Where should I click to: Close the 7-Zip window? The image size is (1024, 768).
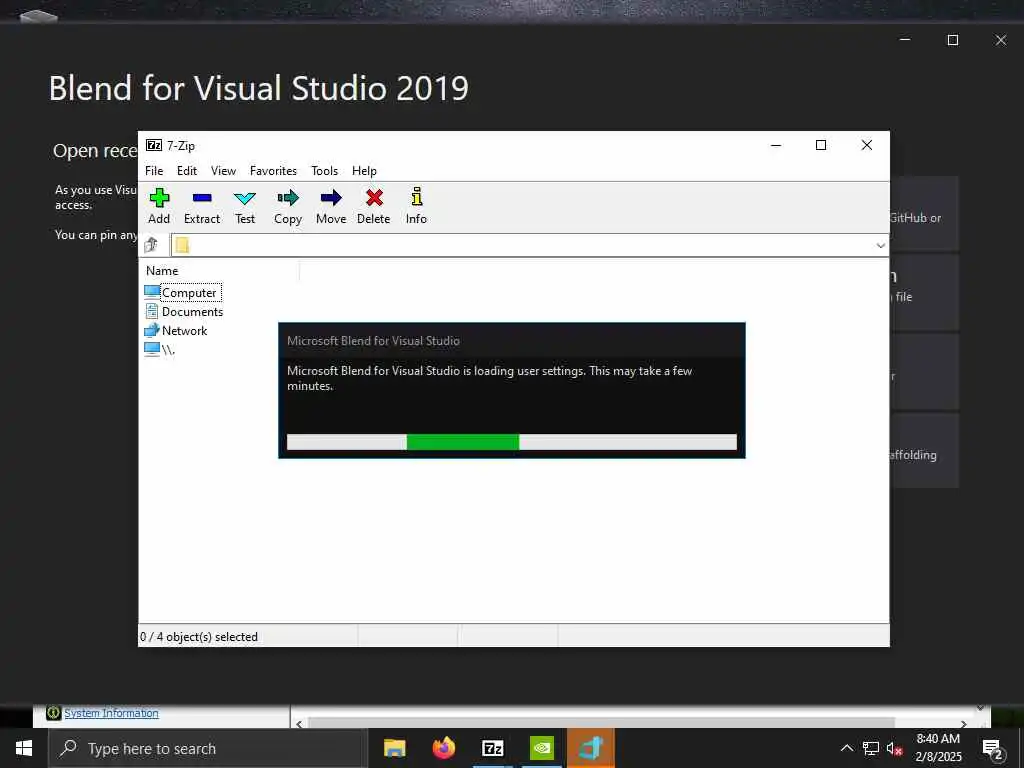click(867, 145)
